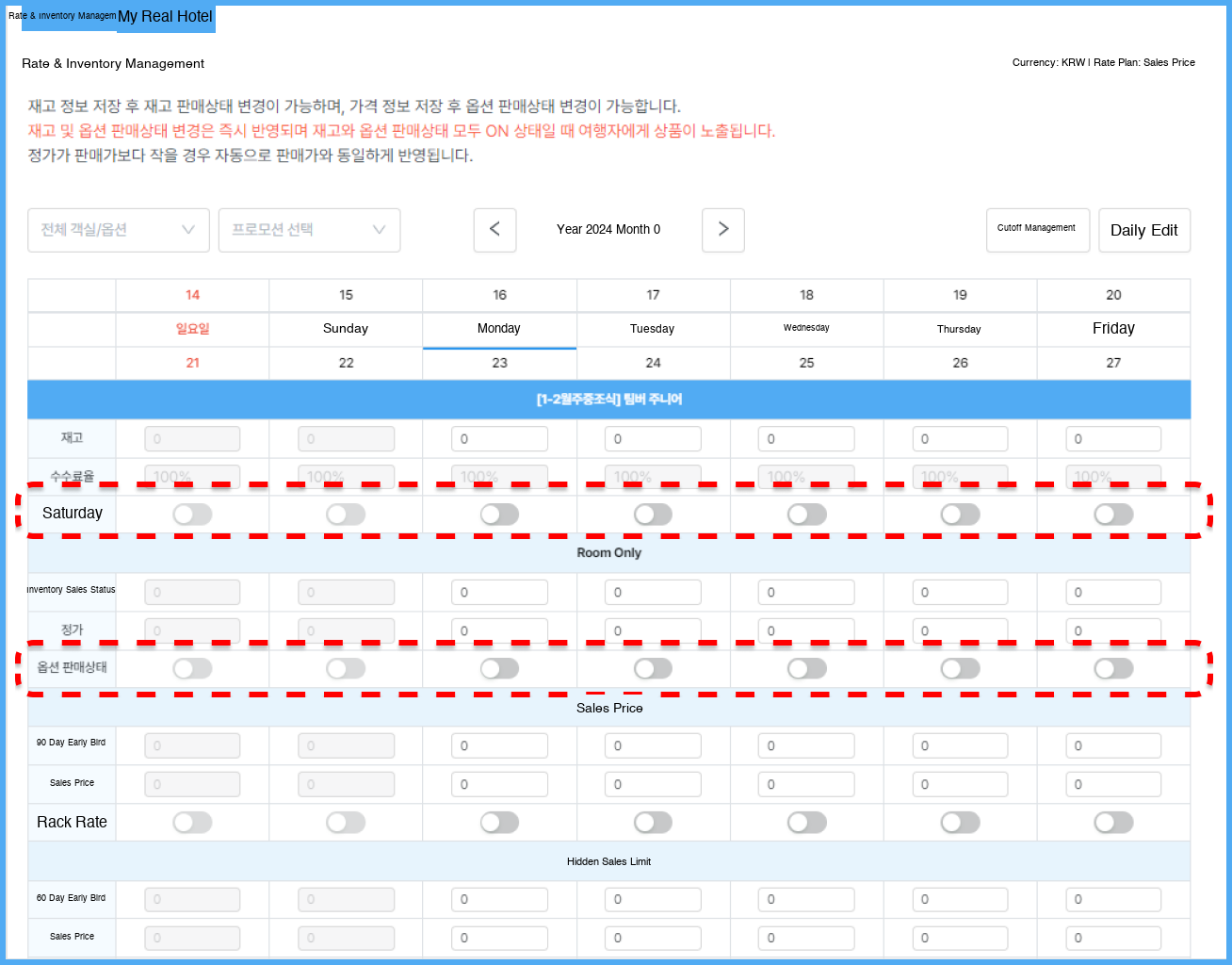
Task: Edit Inventory Sales Status field under Monday
Action: tap(499, 593)
